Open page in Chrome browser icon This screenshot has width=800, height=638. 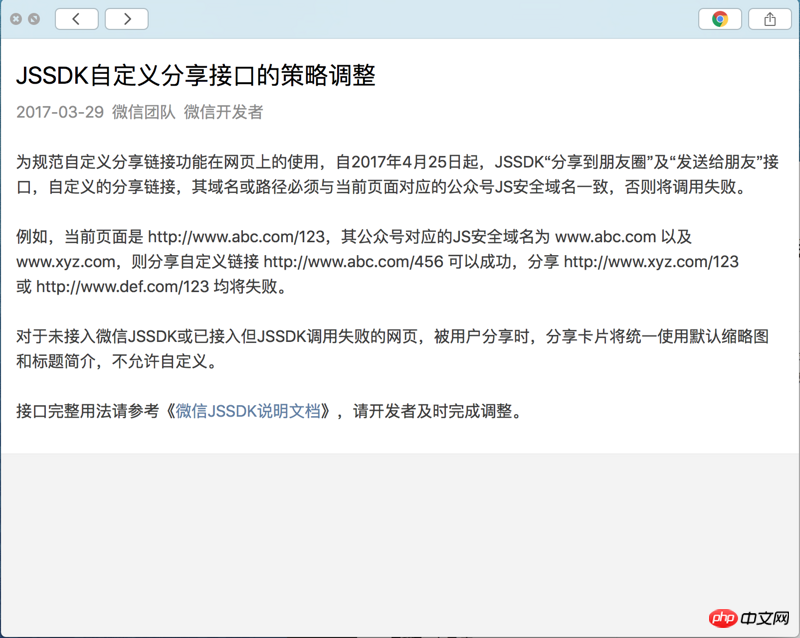point(720,19)
